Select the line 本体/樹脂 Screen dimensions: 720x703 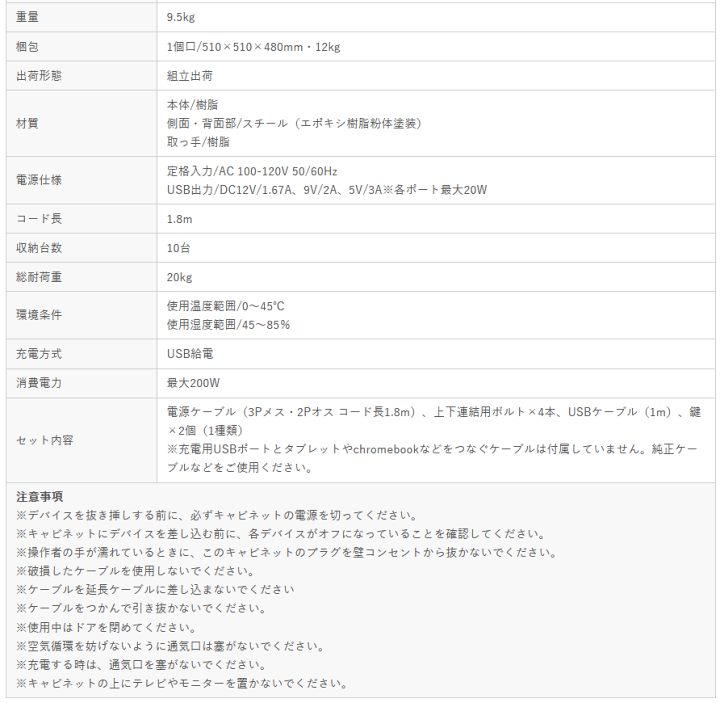click(x=192, y=105)
